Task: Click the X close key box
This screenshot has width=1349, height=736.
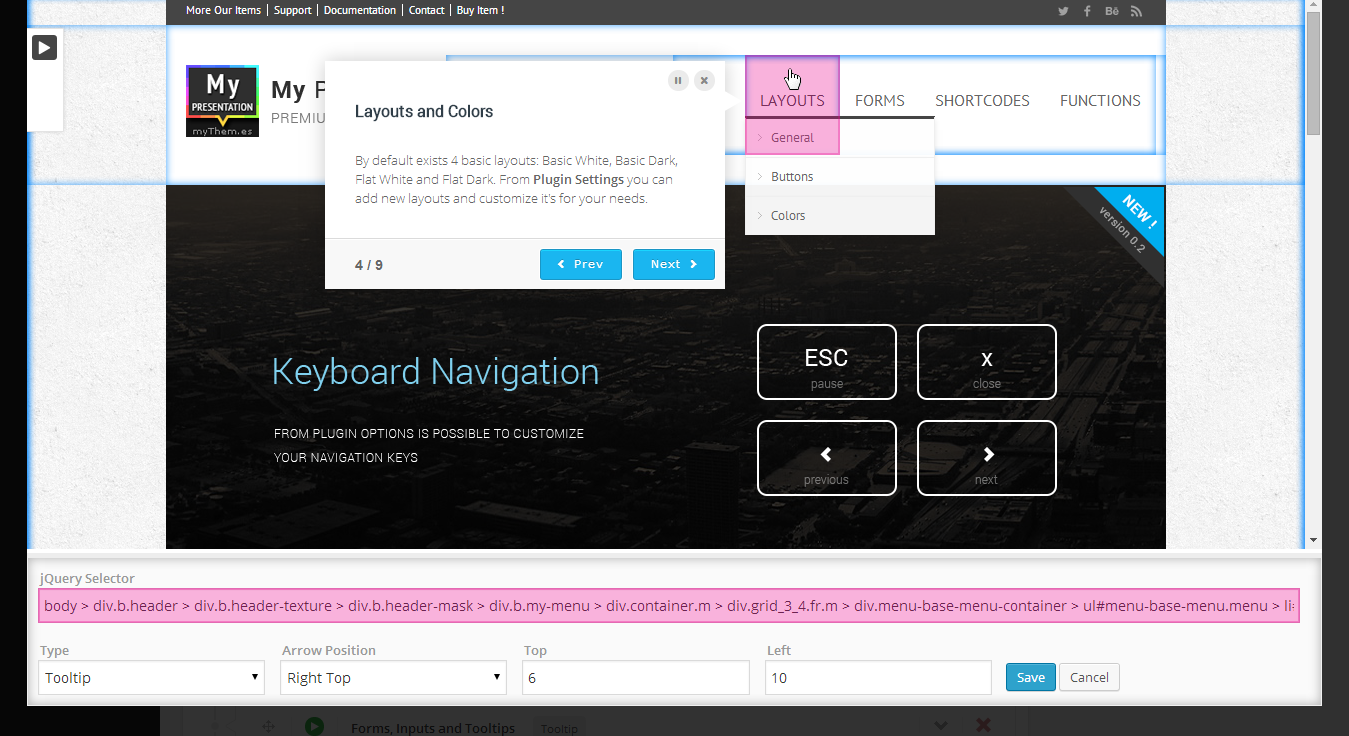Action: (x=987, y=362)
